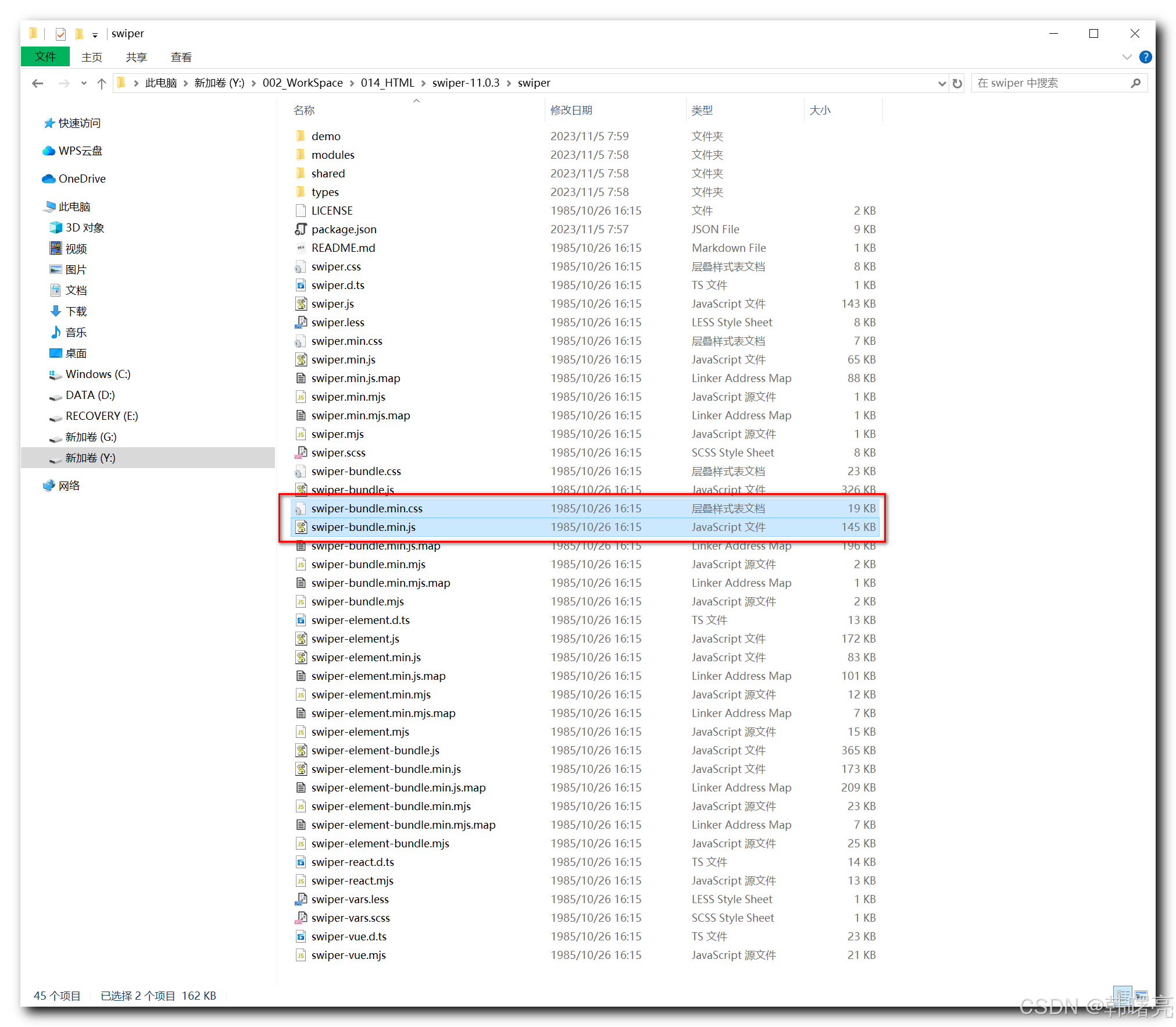Sort by 修改日期 column header

(571, 110)
